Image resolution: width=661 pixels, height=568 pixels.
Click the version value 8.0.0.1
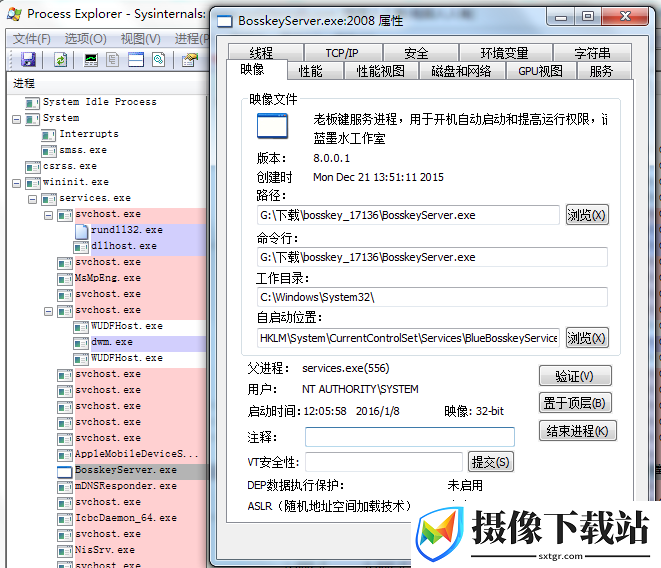tap(331, 159)
